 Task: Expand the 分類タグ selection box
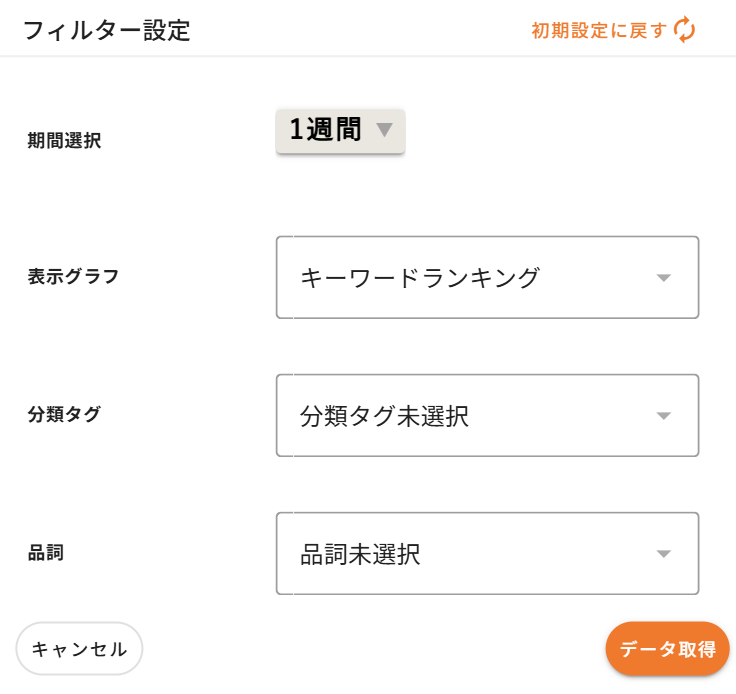point(487,416)
